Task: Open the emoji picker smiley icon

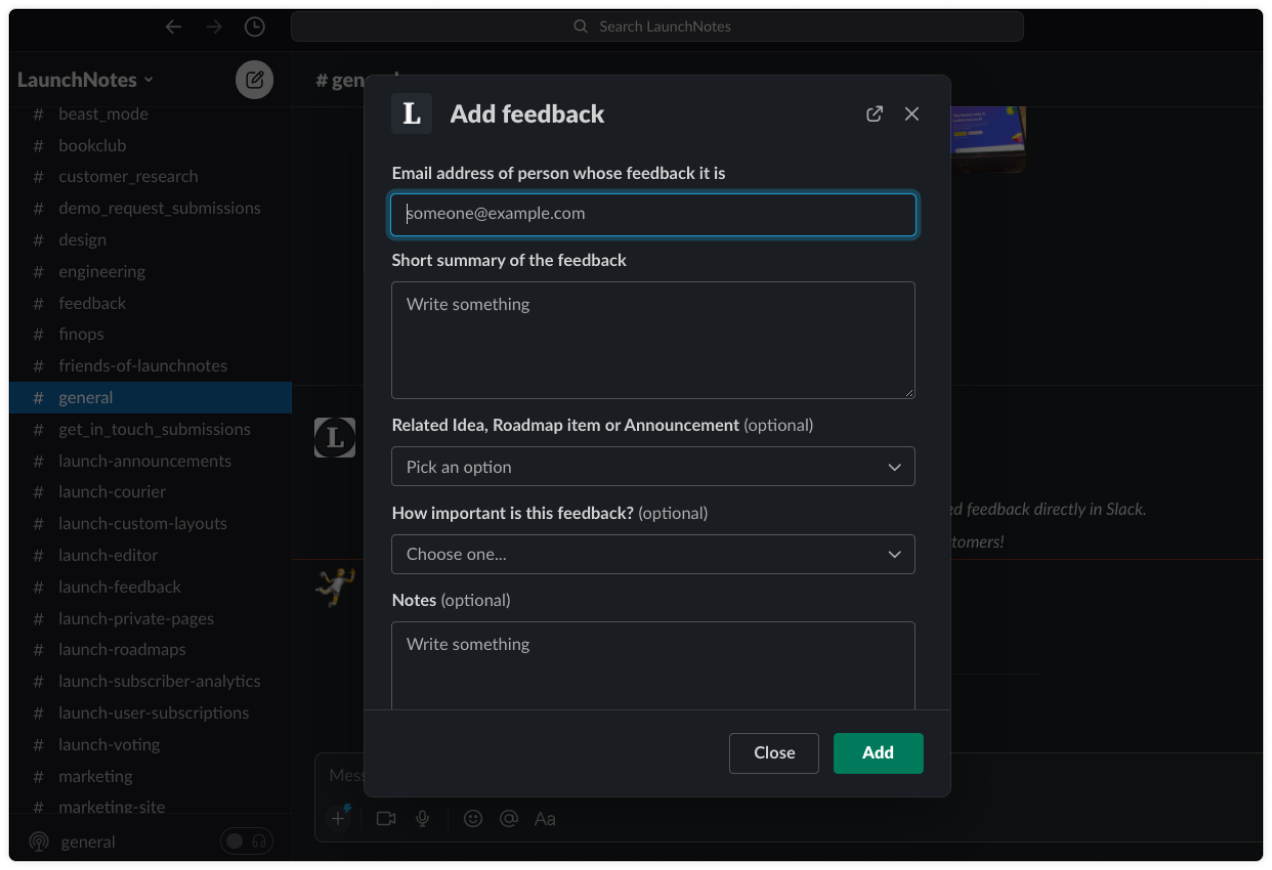Action: tap(473, 819)
